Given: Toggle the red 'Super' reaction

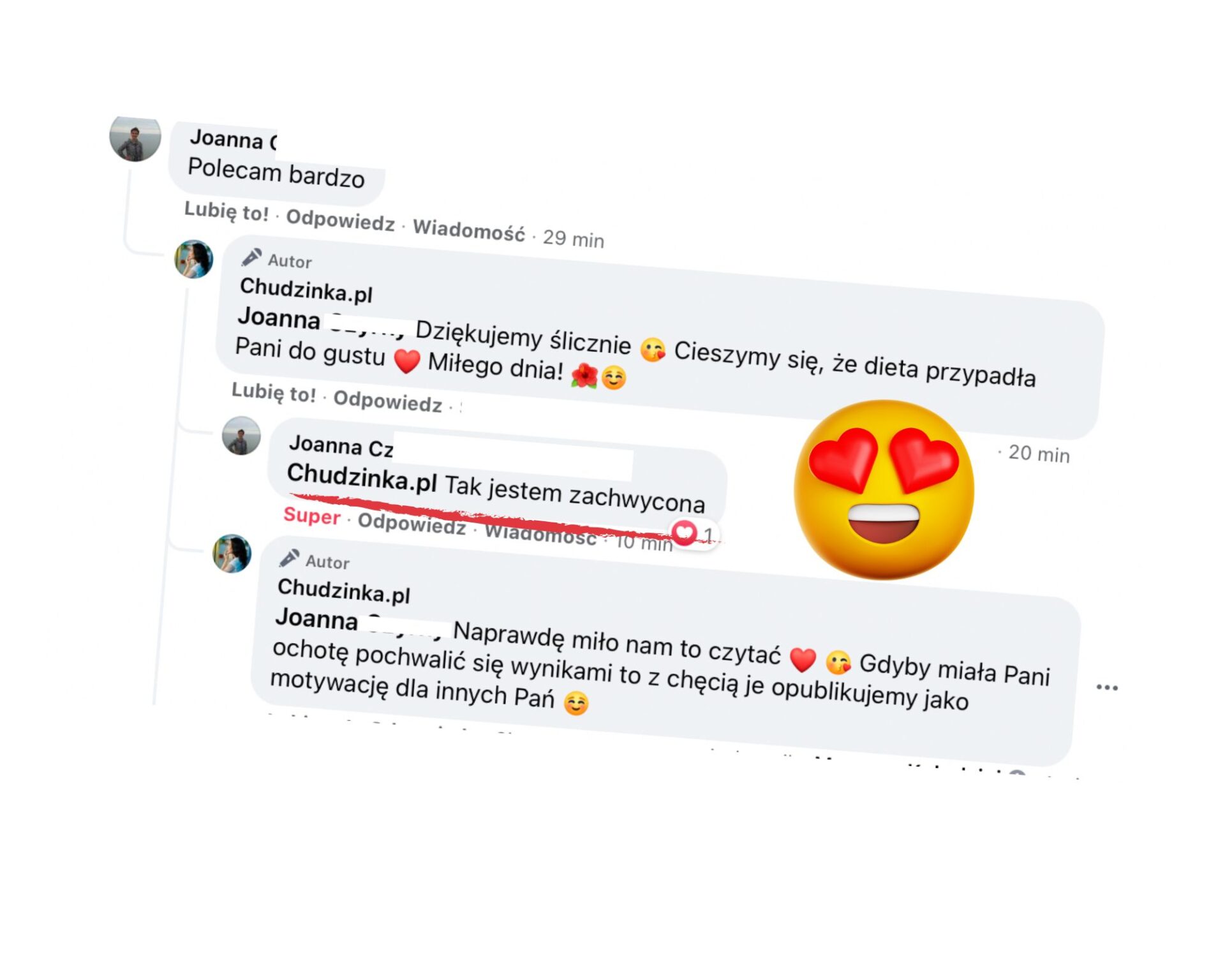Looking at the screenshot, I should pyautogui.click(x=312, y=515).
